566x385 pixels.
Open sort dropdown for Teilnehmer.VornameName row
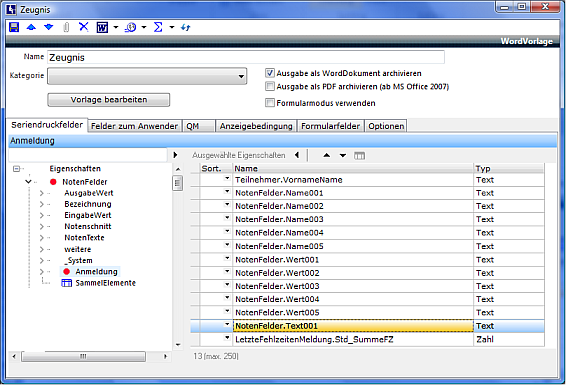pyautogui.click(x=227, y=178)
